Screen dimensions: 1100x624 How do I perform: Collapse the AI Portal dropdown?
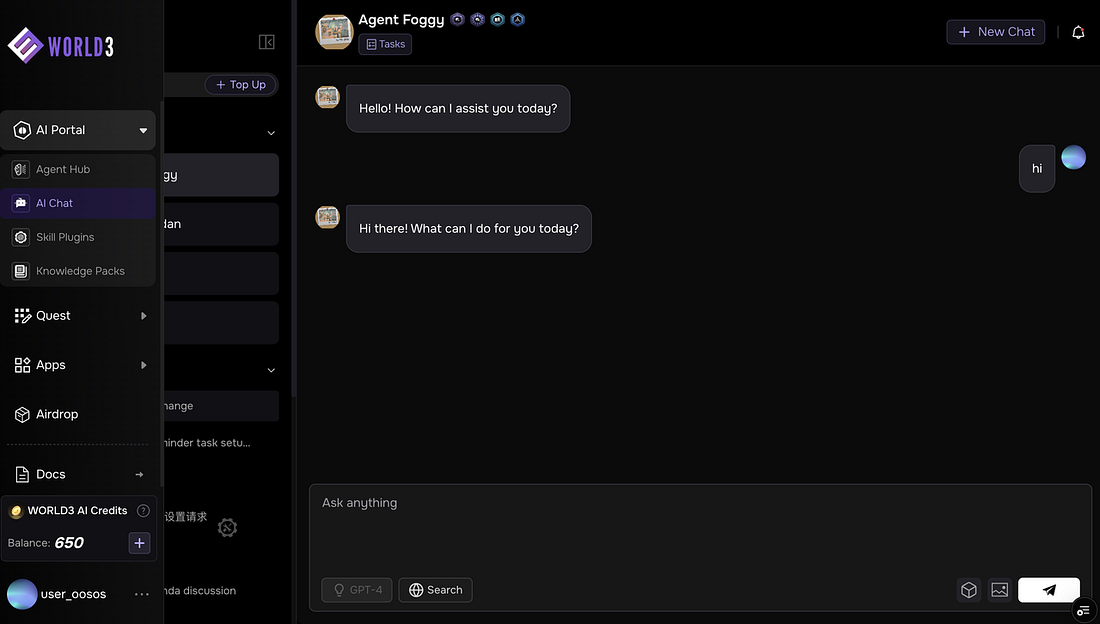[x=143, y=131]
